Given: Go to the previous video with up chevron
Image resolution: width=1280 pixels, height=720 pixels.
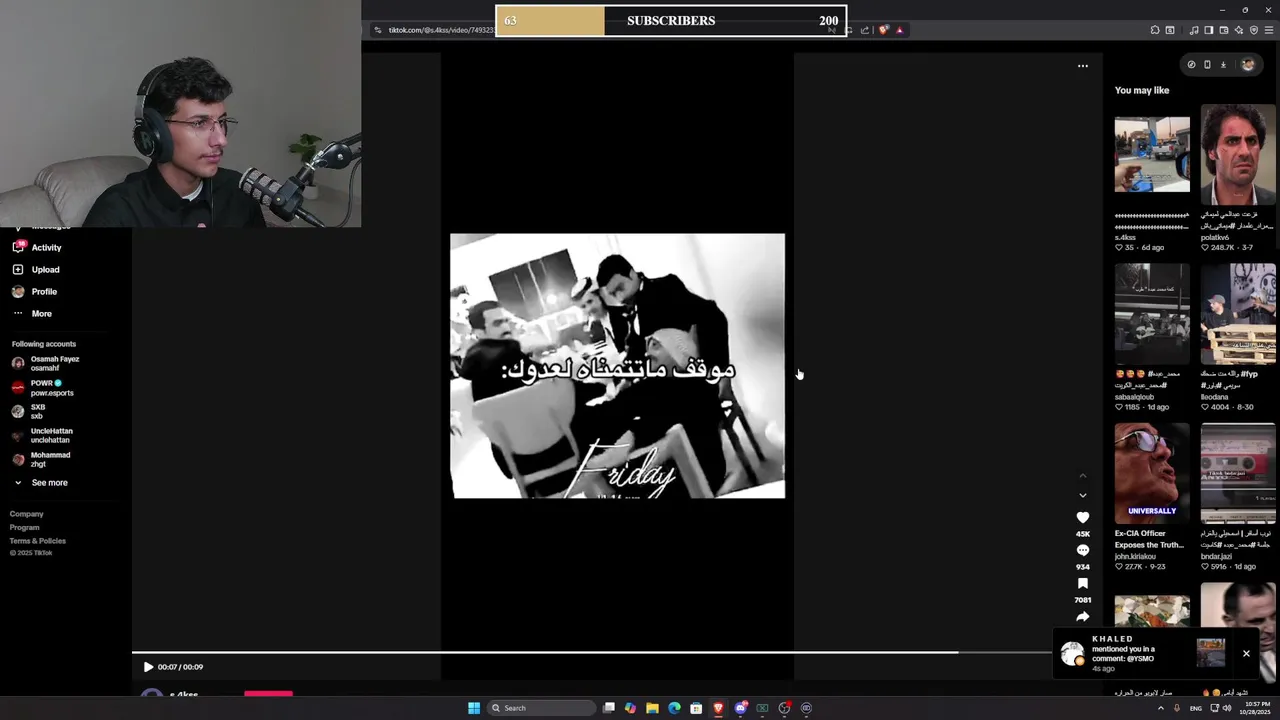Looking at the screenshot, I should coord(1082,475).
